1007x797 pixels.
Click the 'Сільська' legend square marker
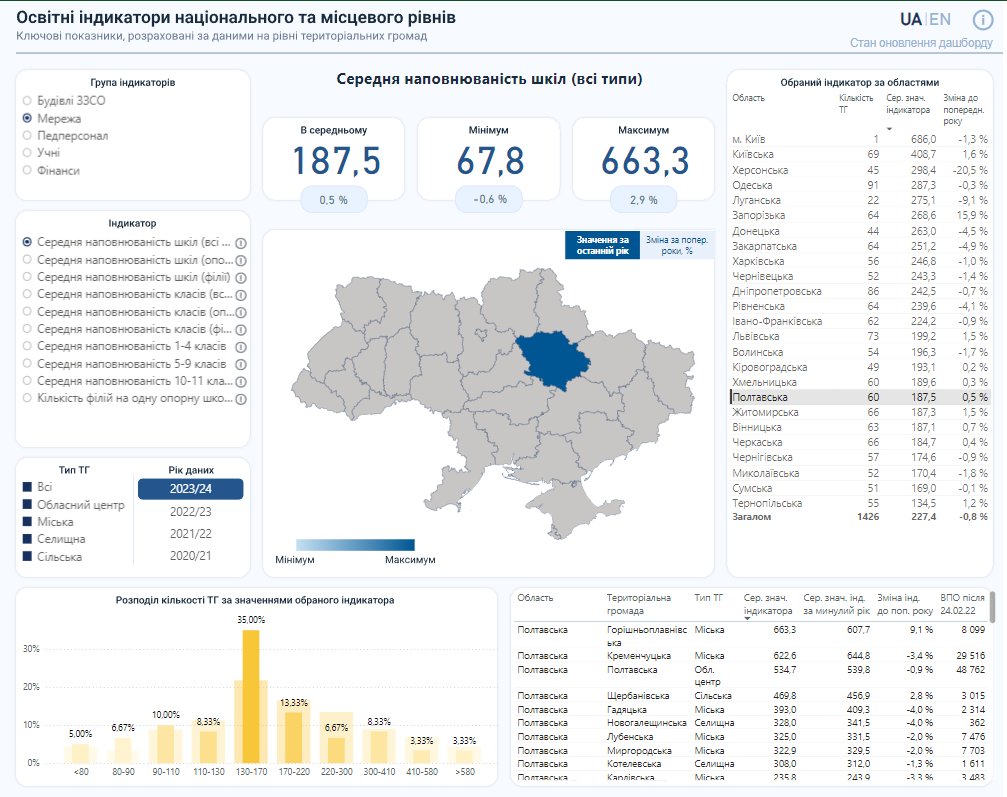(x=28, y=557)
